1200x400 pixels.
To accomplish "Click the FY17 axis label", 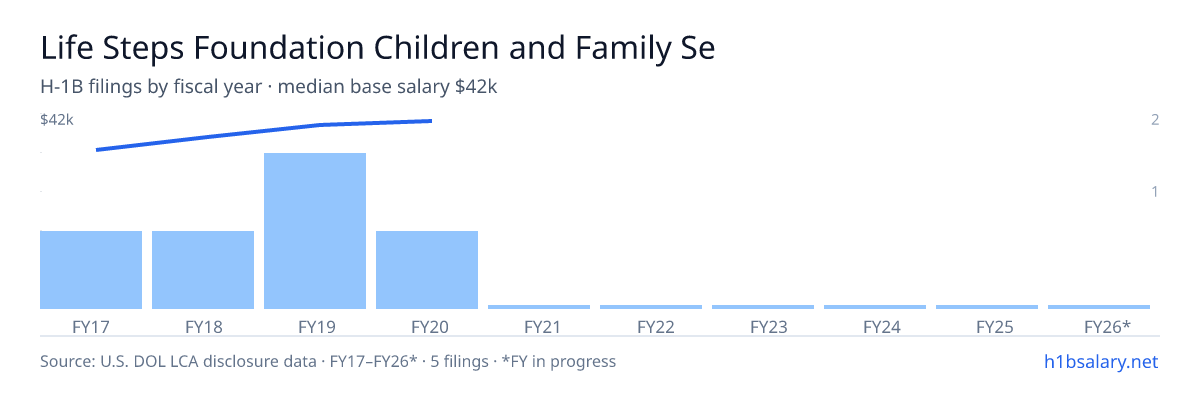I will 91,327.
